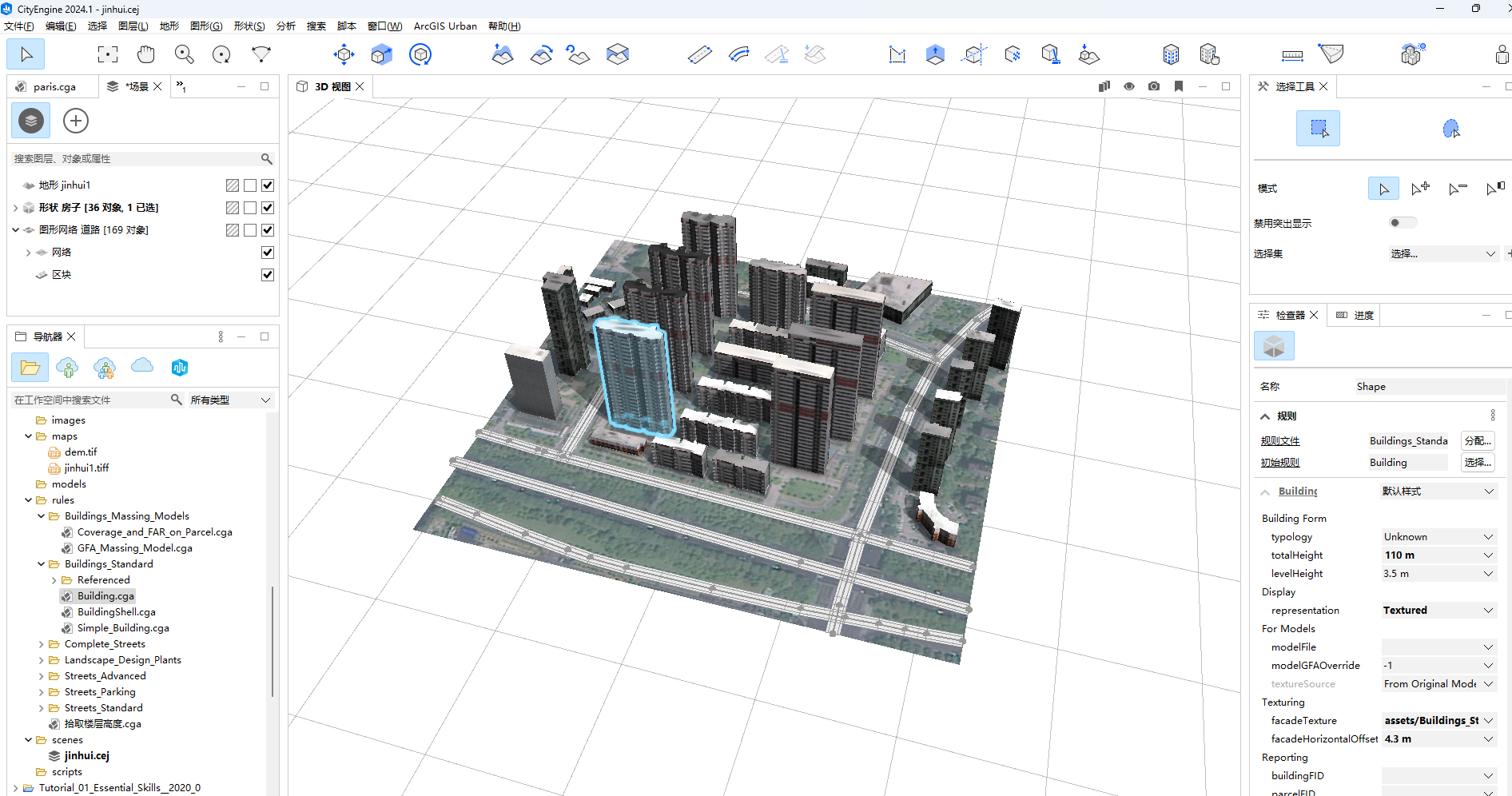
Task: Toggle the 禁用突出显示 switch
Action: click(1402, 223)
